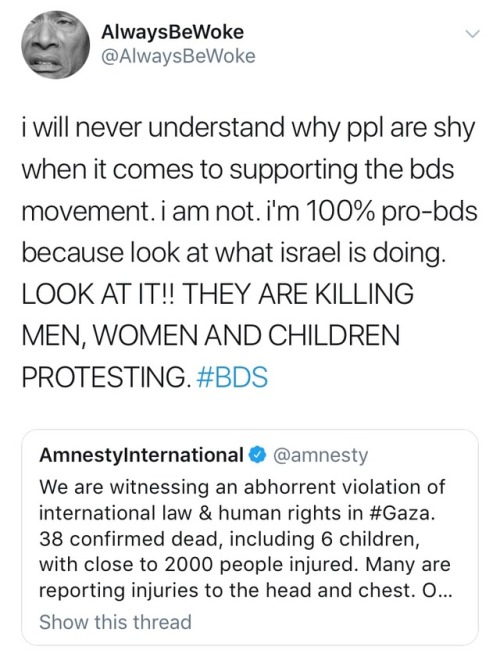Screen dimensions: 500x657
Task: Click Amnesty's blue verified badge
Action: coord(258,455)
